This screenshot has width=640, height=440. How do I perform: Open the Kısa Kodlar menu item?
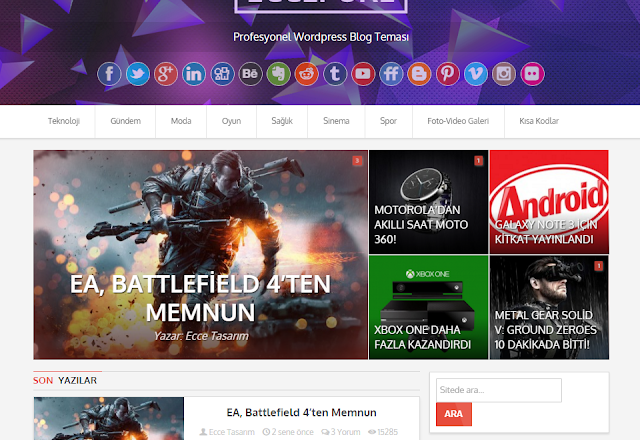(538, 122)
